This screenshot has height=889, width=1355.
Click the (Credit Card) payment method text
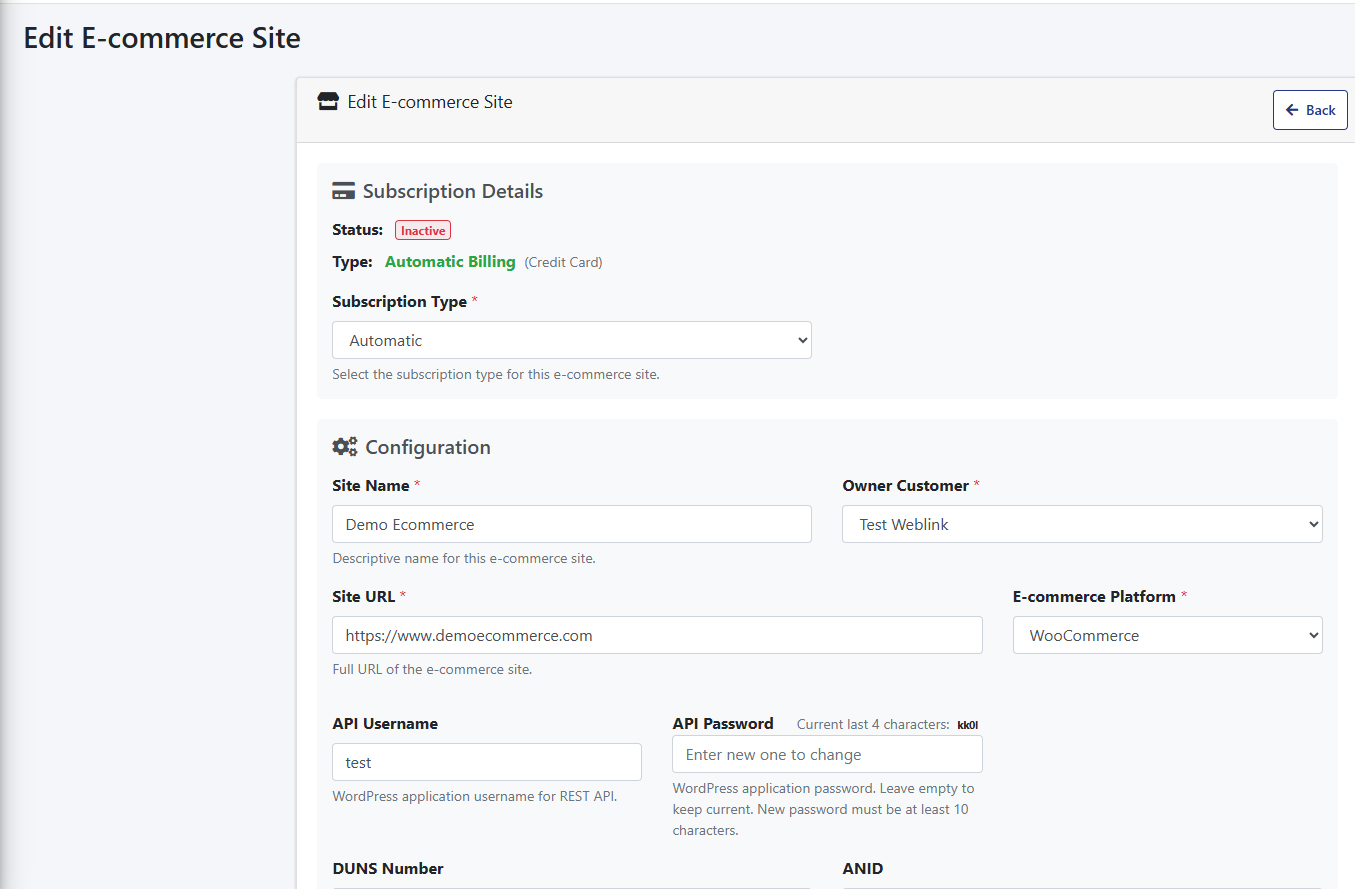(563, 263)
